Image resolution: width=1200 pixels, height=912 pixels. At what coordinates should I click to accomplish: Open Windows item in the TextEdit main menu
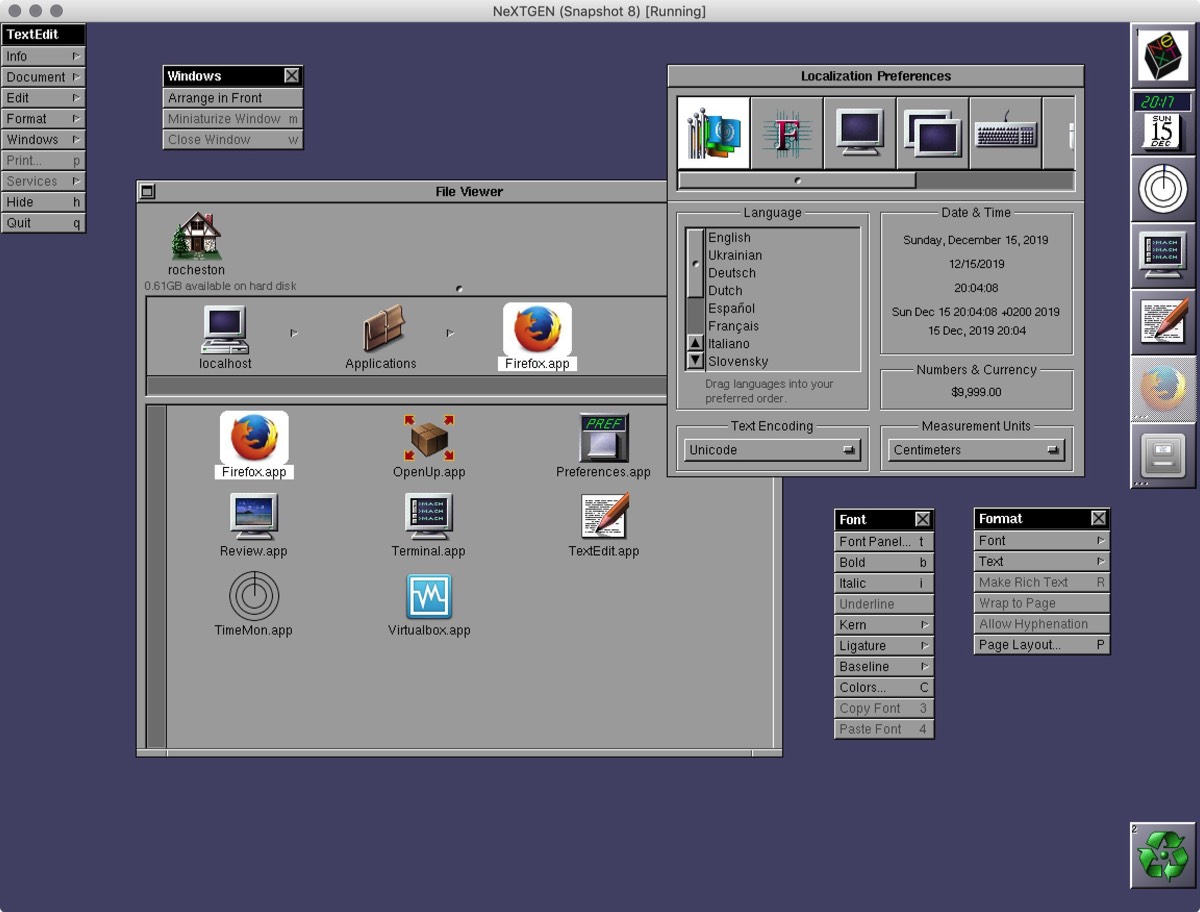coord(43,140)
